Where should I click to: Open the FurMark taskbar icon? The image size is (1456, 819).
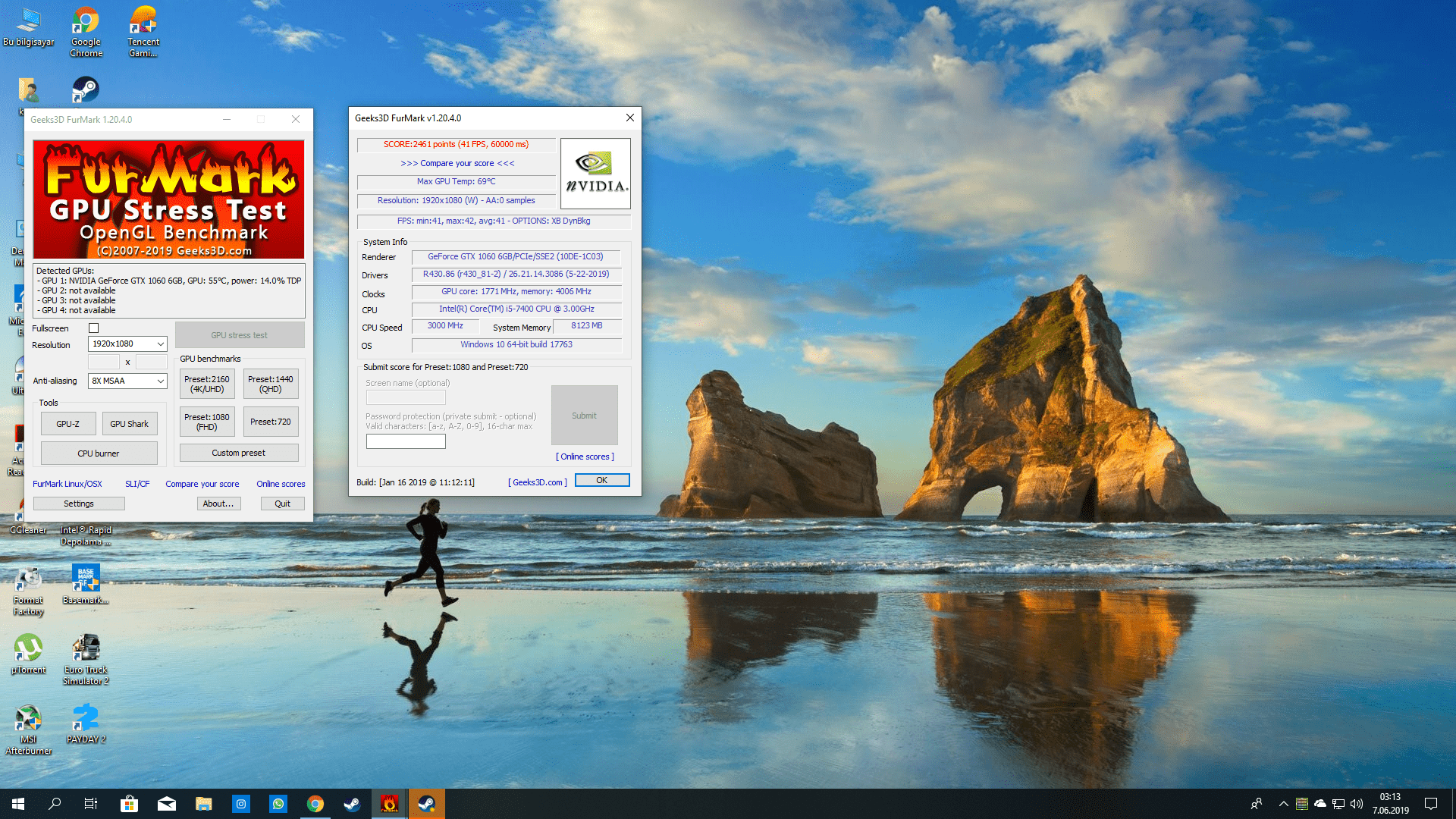(x=389, y=804)
